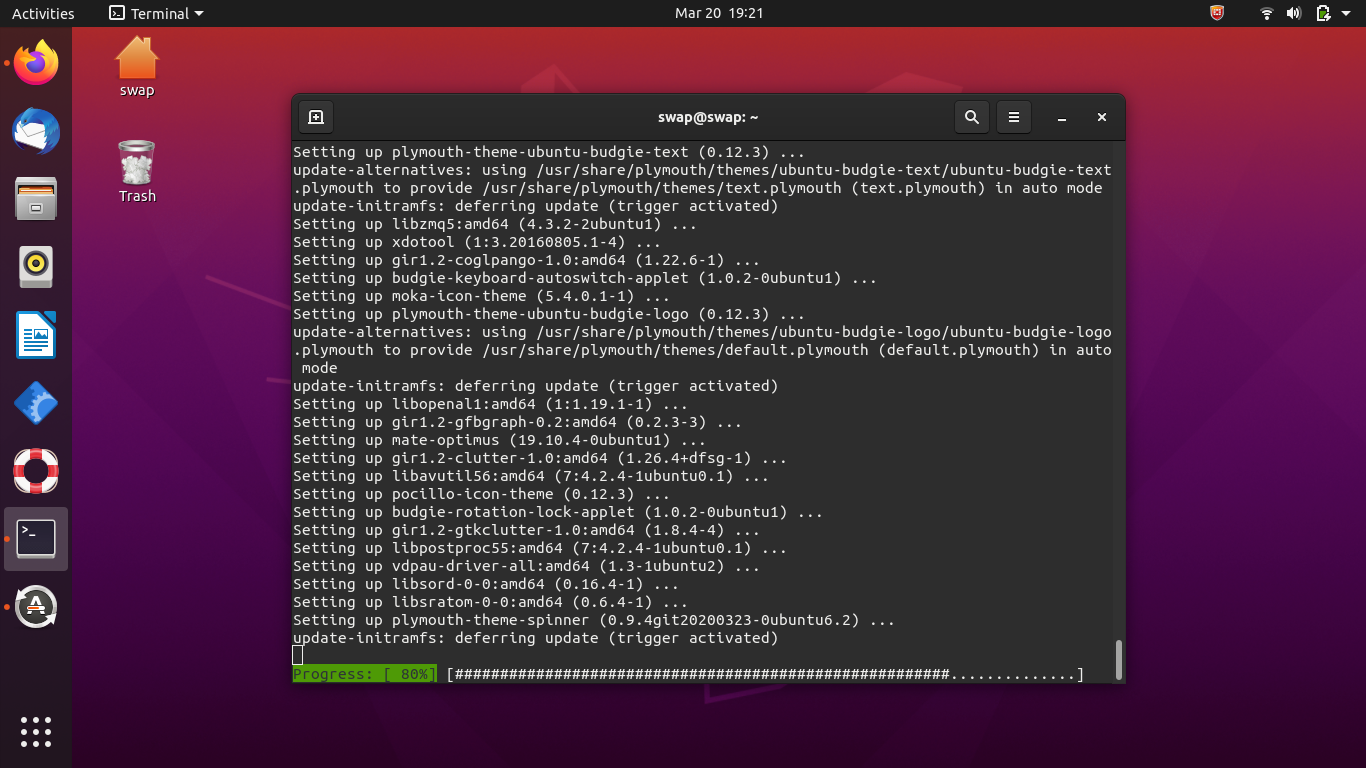Click the 'Setting up libsord-0-0:amd64' line

point(486,584)
